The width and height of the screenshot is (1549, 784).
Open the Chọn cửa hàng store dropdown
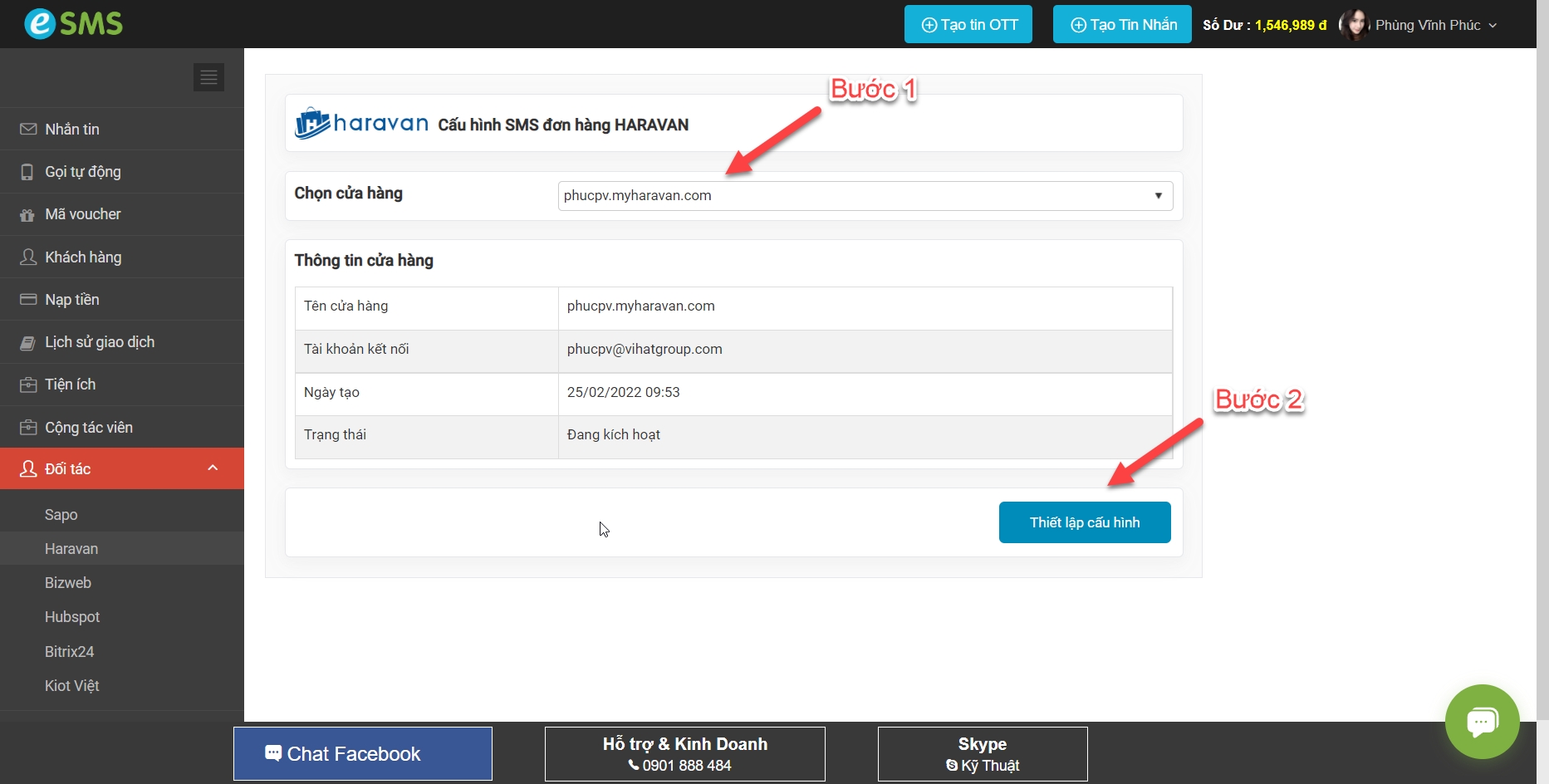(x=865, y=196)
